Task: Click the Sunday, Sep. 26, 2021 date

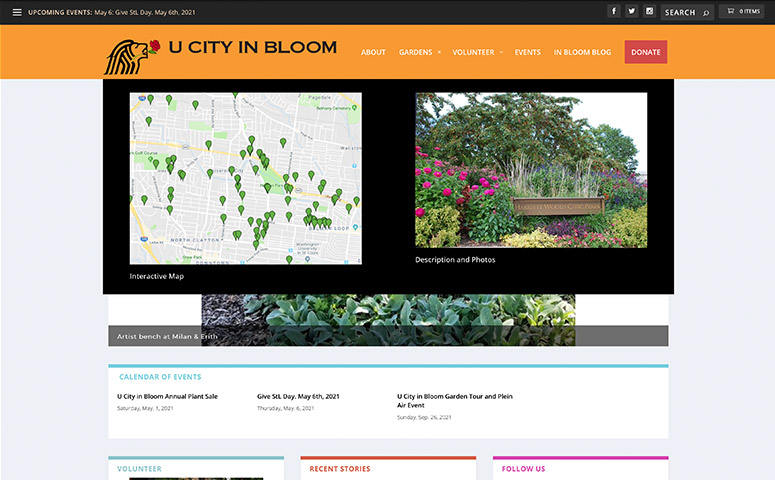Action: click(x=424, y=417)
